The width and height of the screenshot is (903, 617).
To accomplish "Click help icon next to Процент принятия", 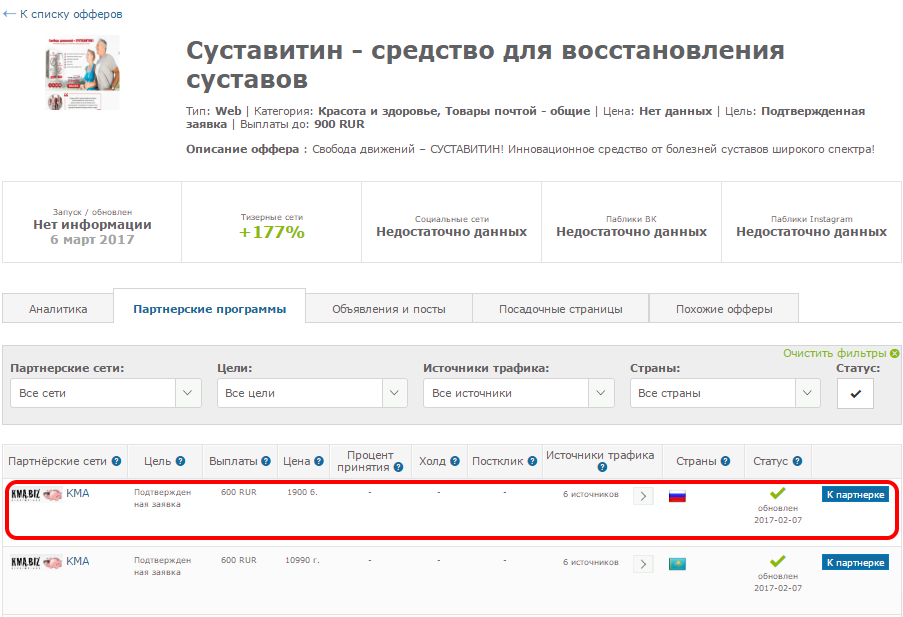I will coord(398,467).
